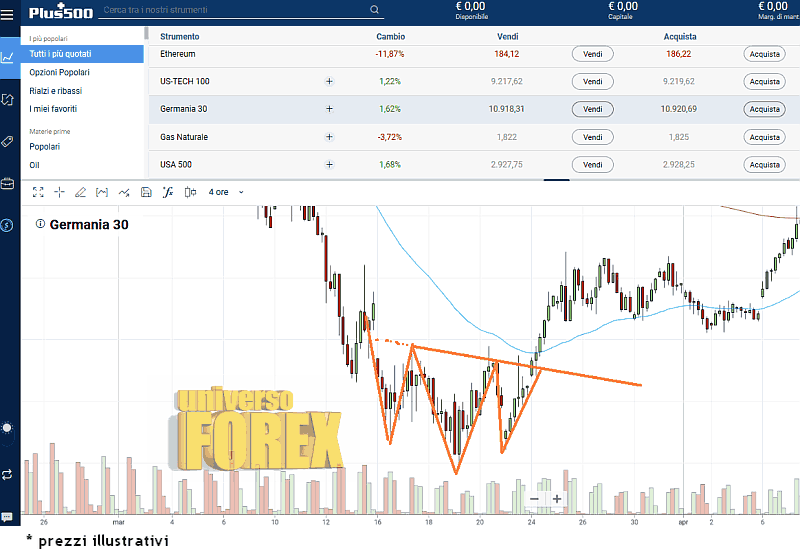Viewport: 800px width, 550px height.
Task: Zoom out chart with minus button
Action: [534, 498]
